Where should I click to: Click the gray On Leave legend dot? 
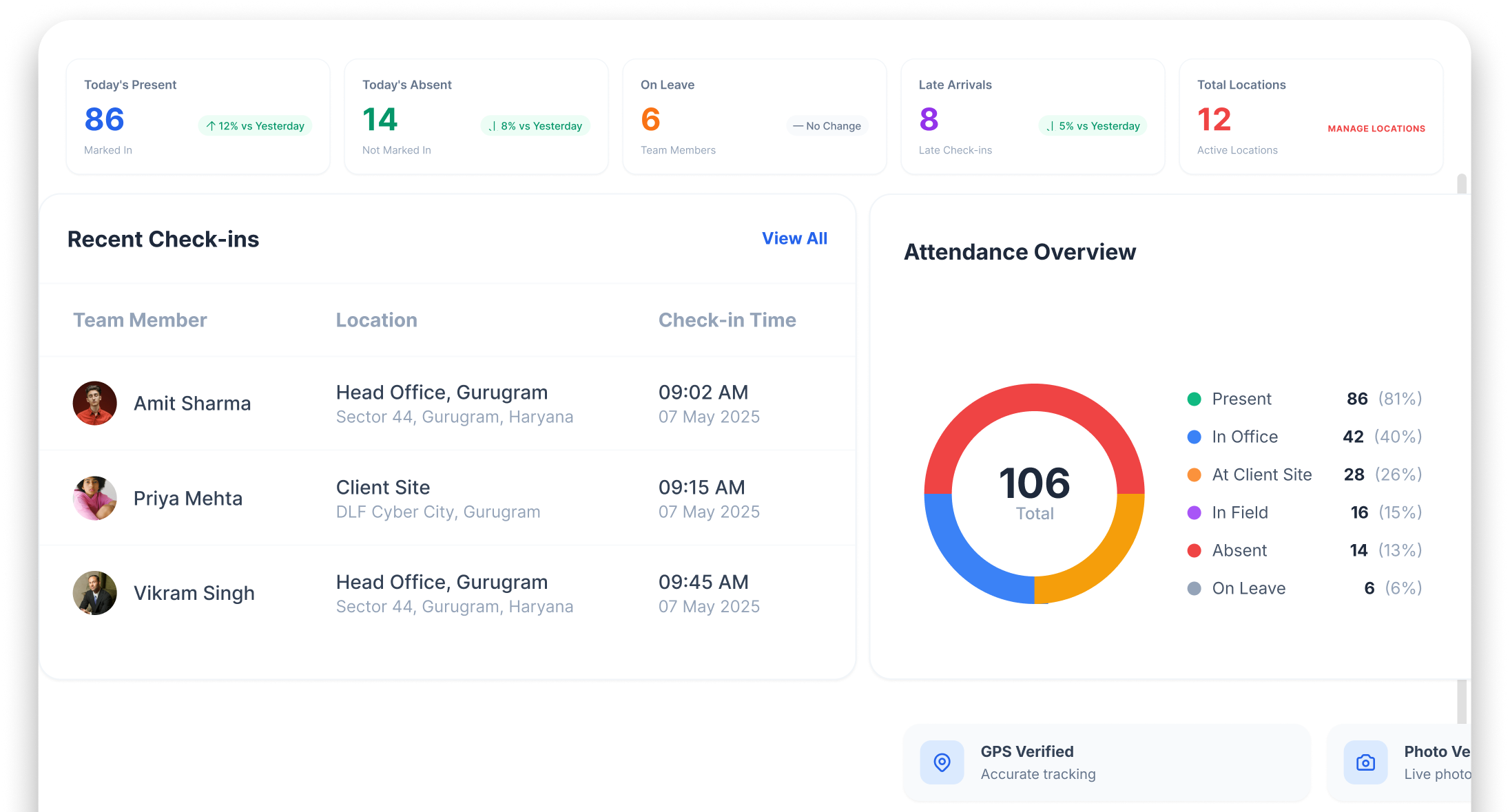(1194, 588)
